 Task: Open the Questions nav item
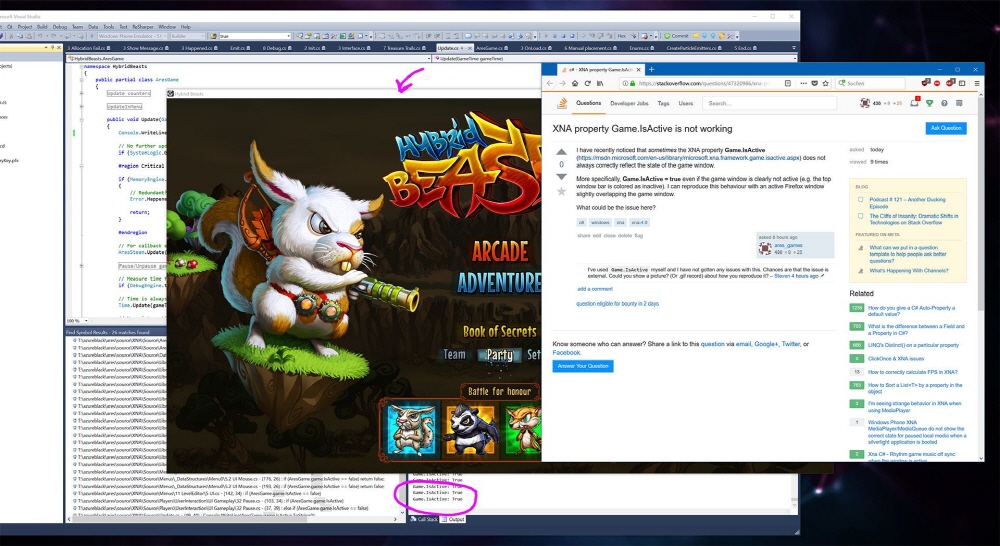pos(589,103)
